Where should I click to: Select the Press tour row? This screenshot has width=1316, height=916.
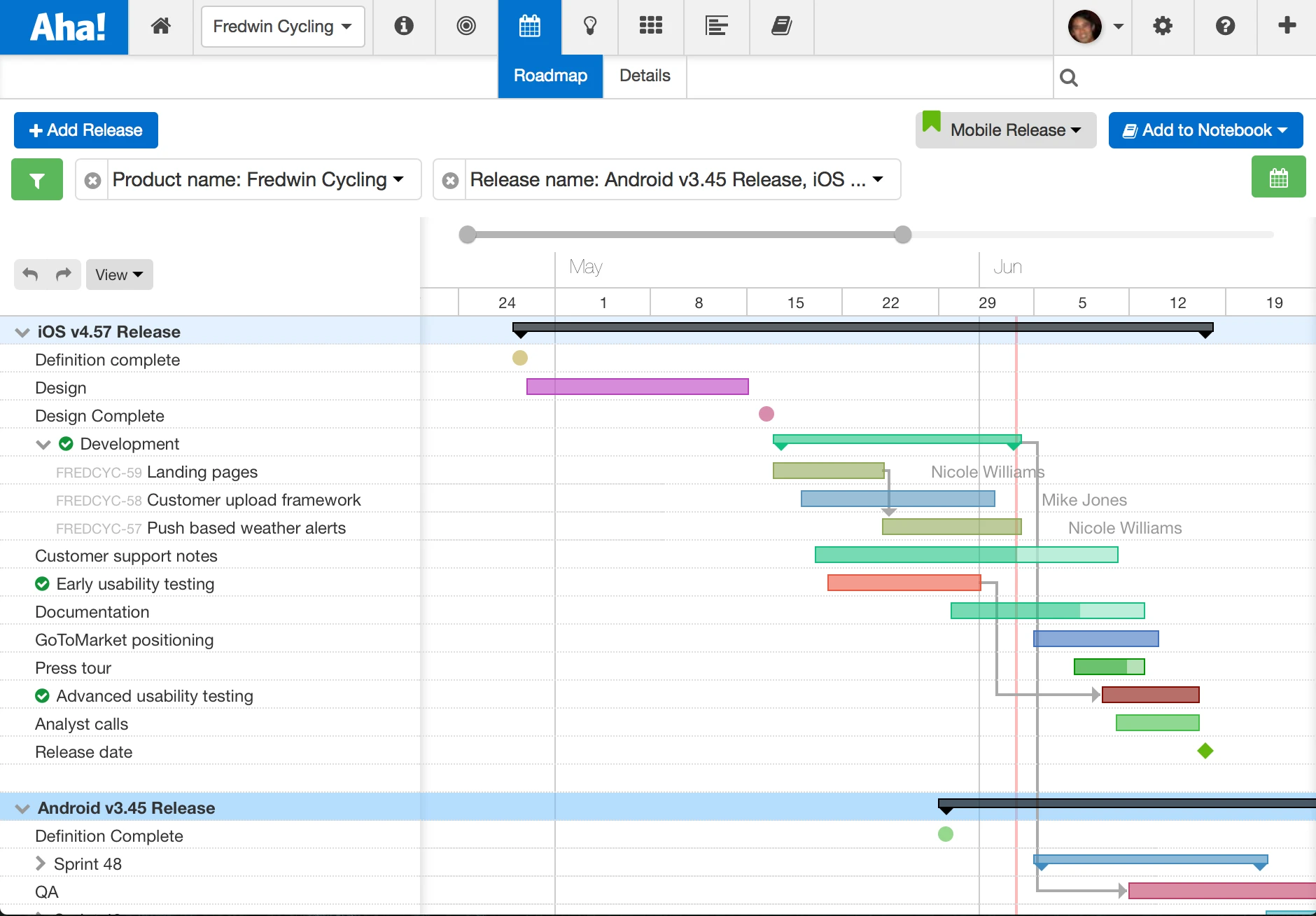(73, 668)
